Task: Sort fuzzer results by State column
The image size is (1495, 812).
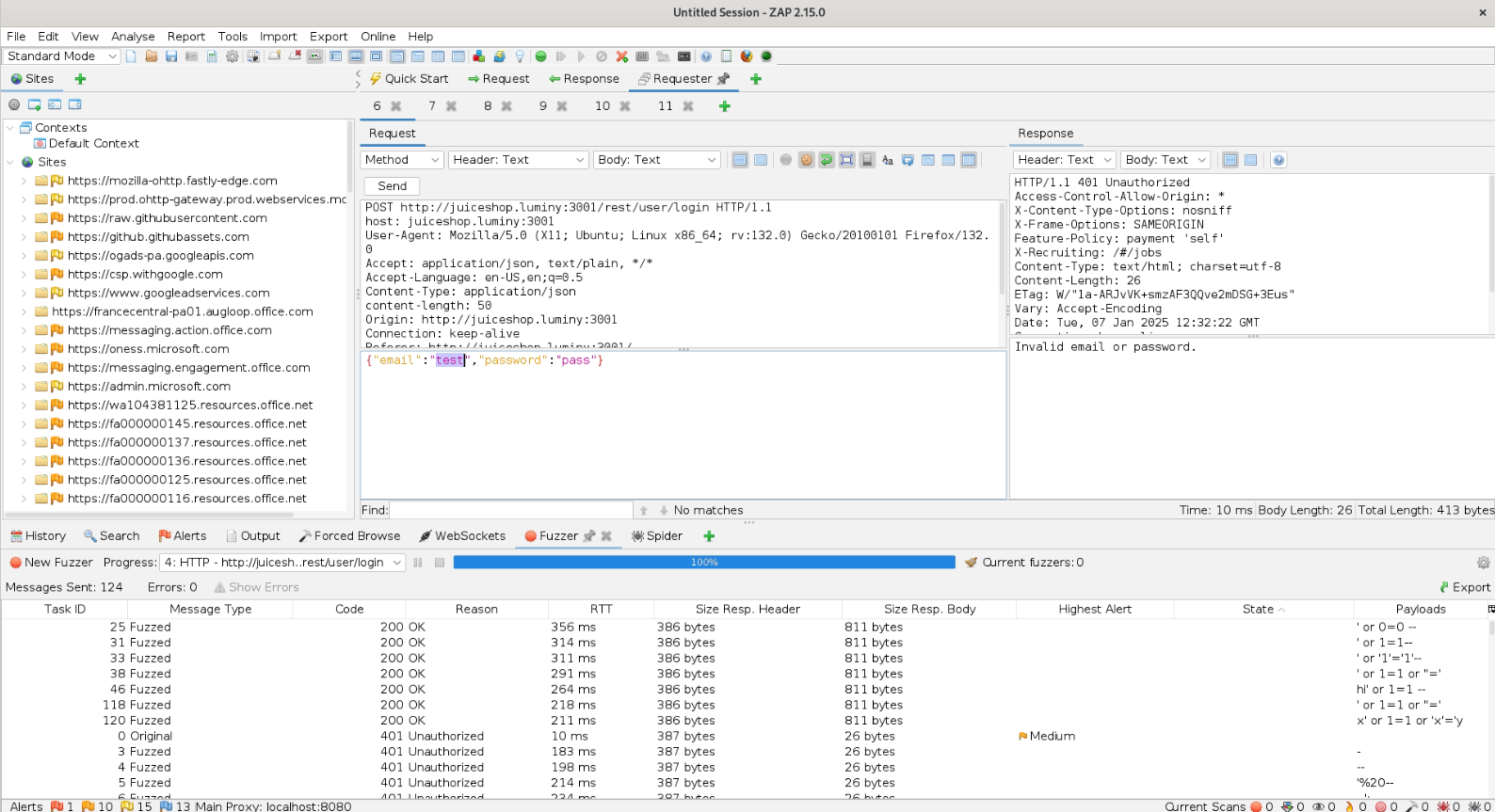Action: (x=1263, y=610)
